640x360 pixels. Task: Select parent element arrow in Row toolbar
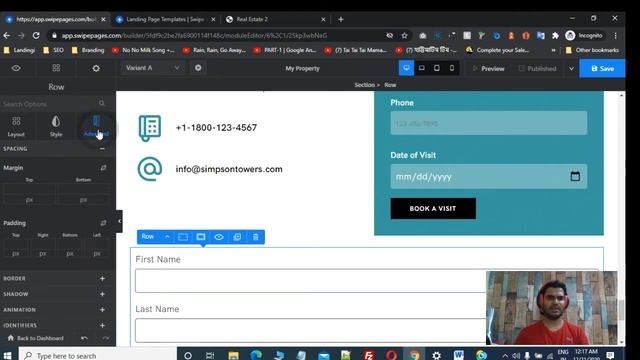[x=167, y=237]
